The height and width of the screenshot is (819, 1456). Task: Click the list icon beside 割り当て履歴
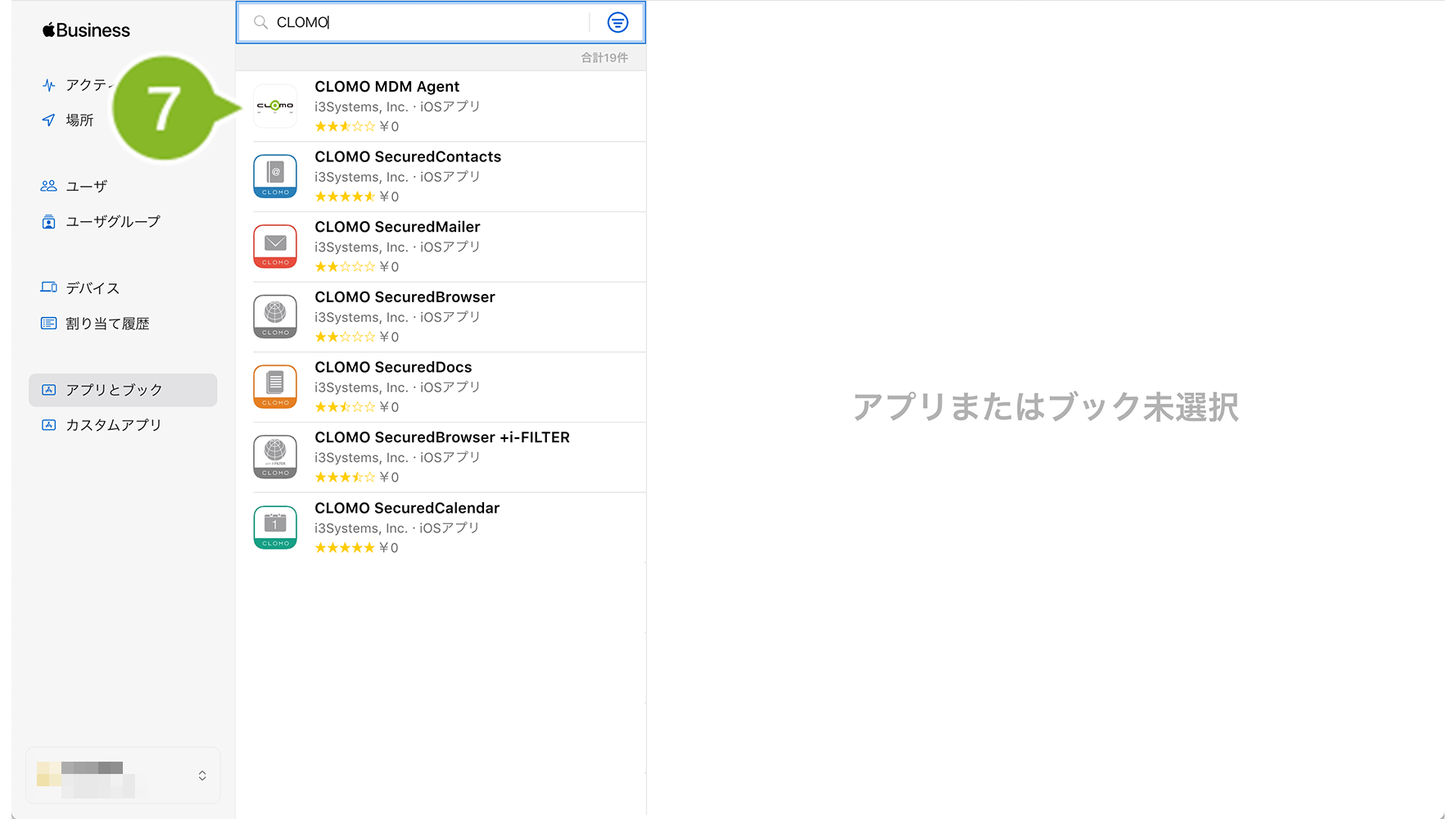[x=49, y=324]
